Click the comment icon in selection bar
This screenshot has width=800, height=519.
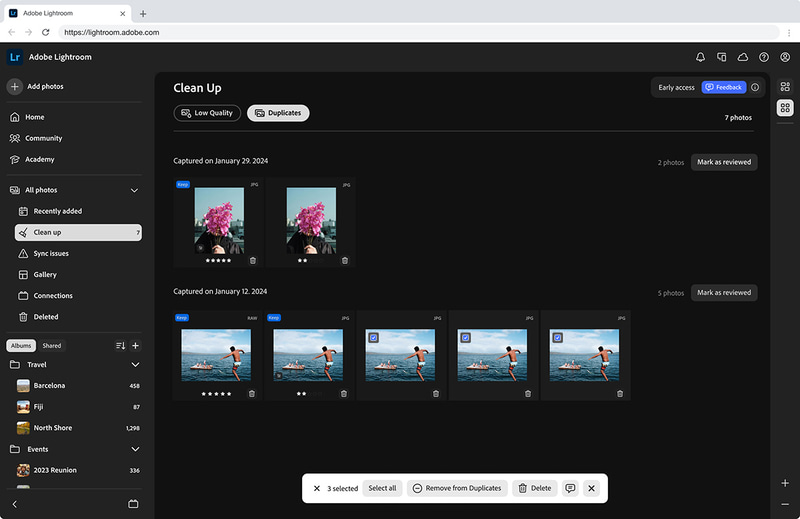coord(570,488)
